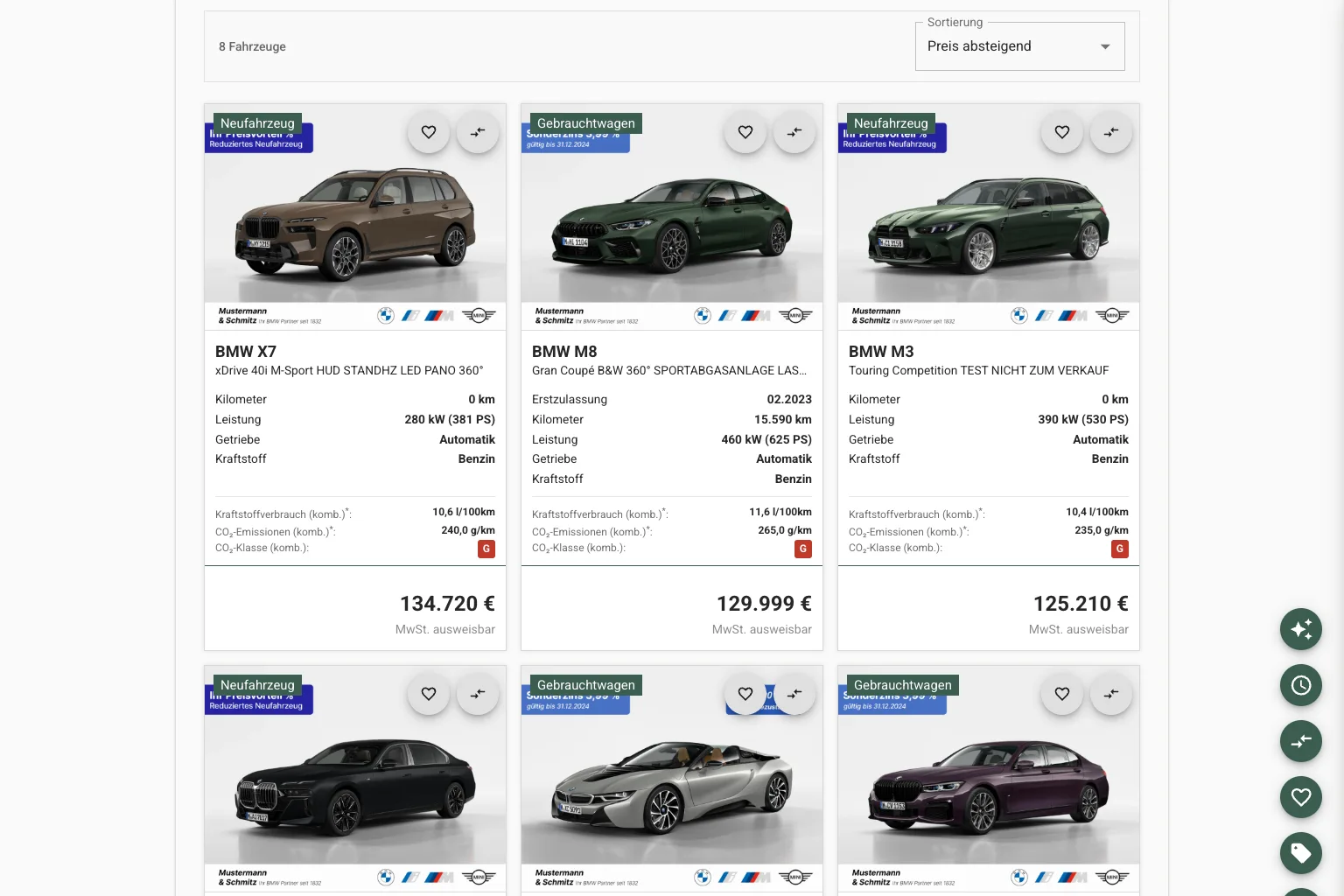Favorite the purple sedan with its heart icon
Image resolution: width=1344 pixels, height=896 pixels.
pyautogui.click(x=1062, y=694)
